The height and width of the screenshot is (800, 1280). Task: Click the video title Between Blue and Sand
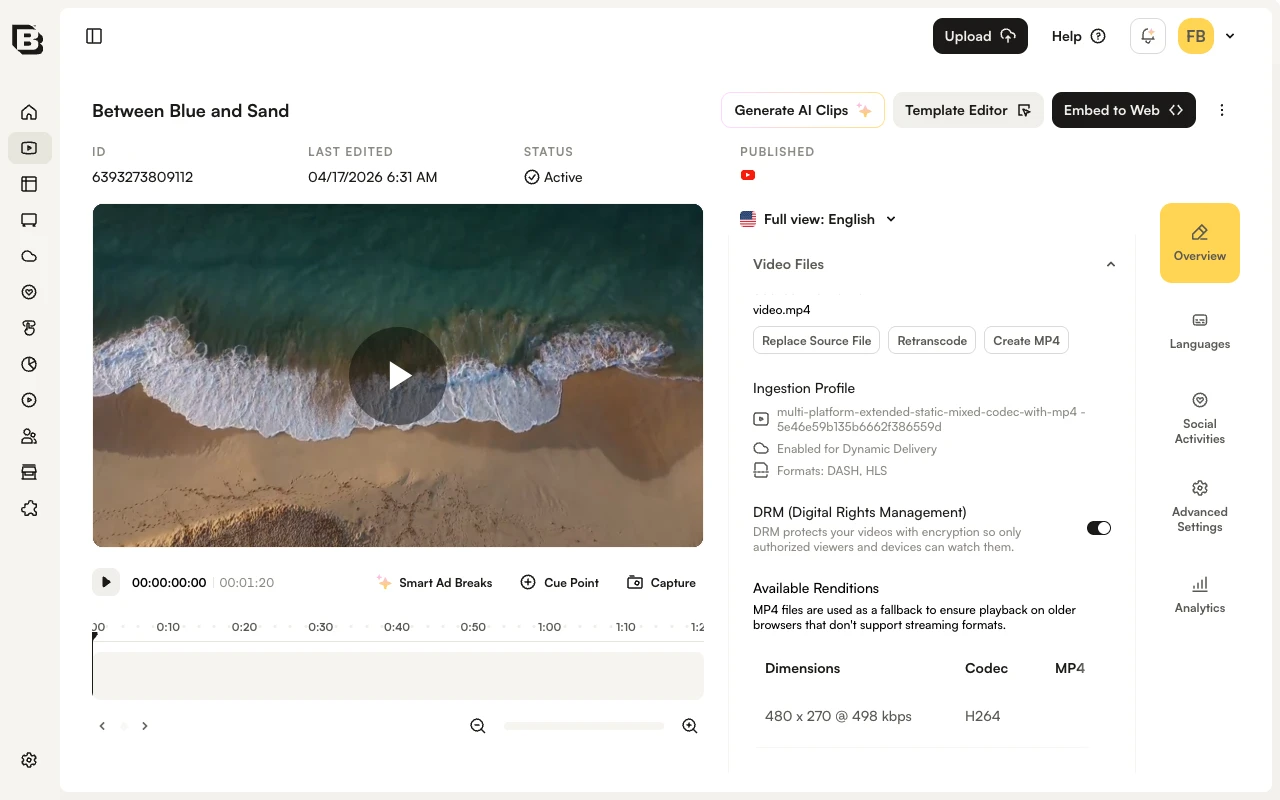191,111
